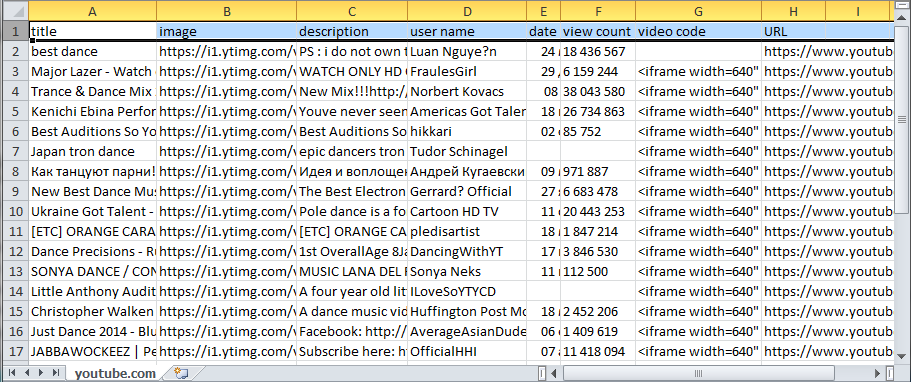
Task: Click the vertical scrollbar thumb
Action: tap(902, 119)
